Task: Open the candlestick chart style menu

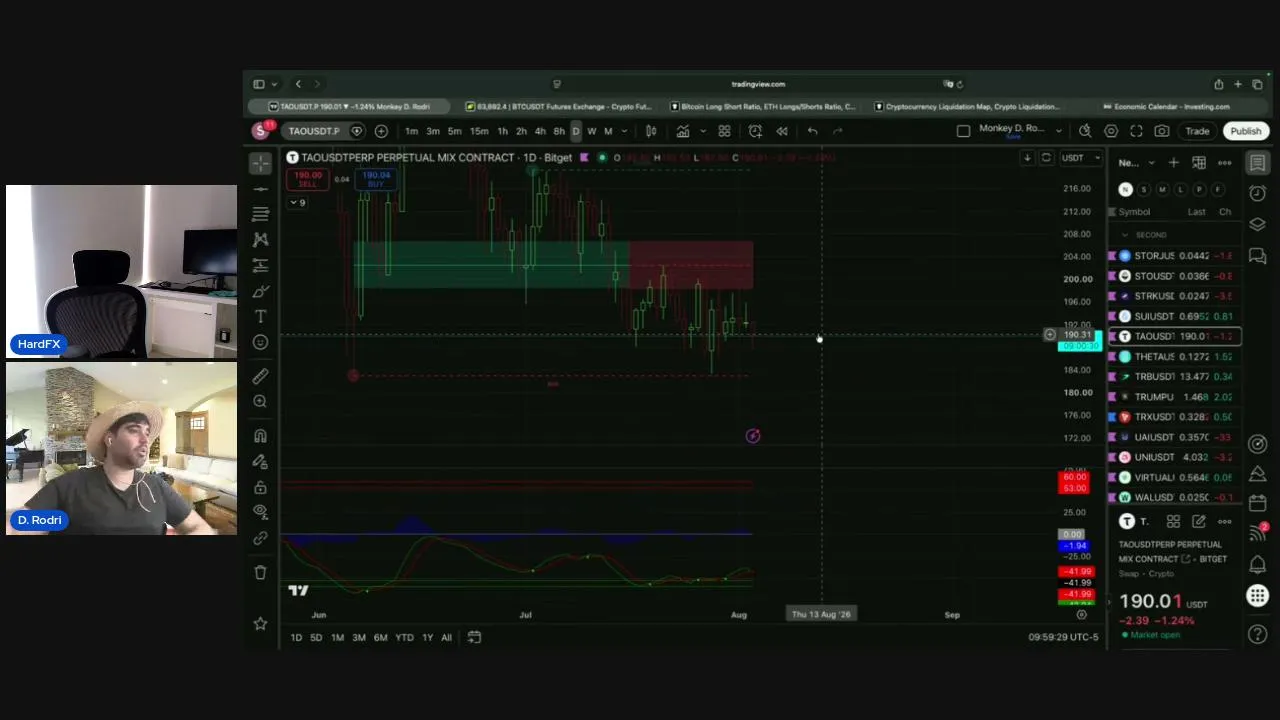Action: (x=651, y=131)
